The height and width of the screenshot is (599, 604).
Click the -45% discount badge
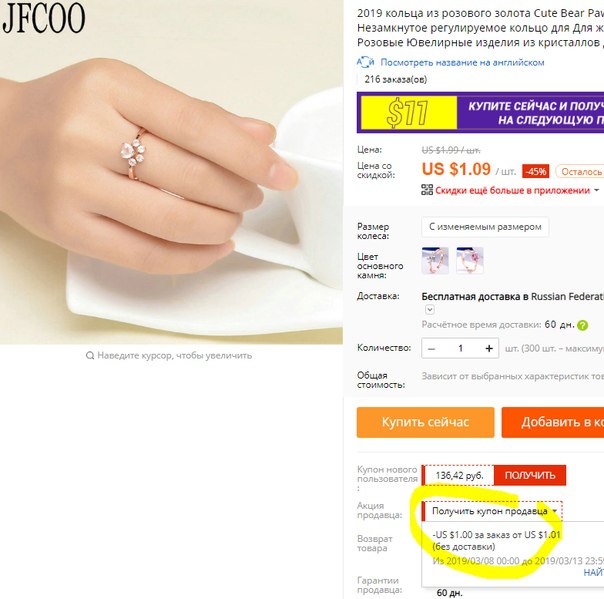click(535, 171)
